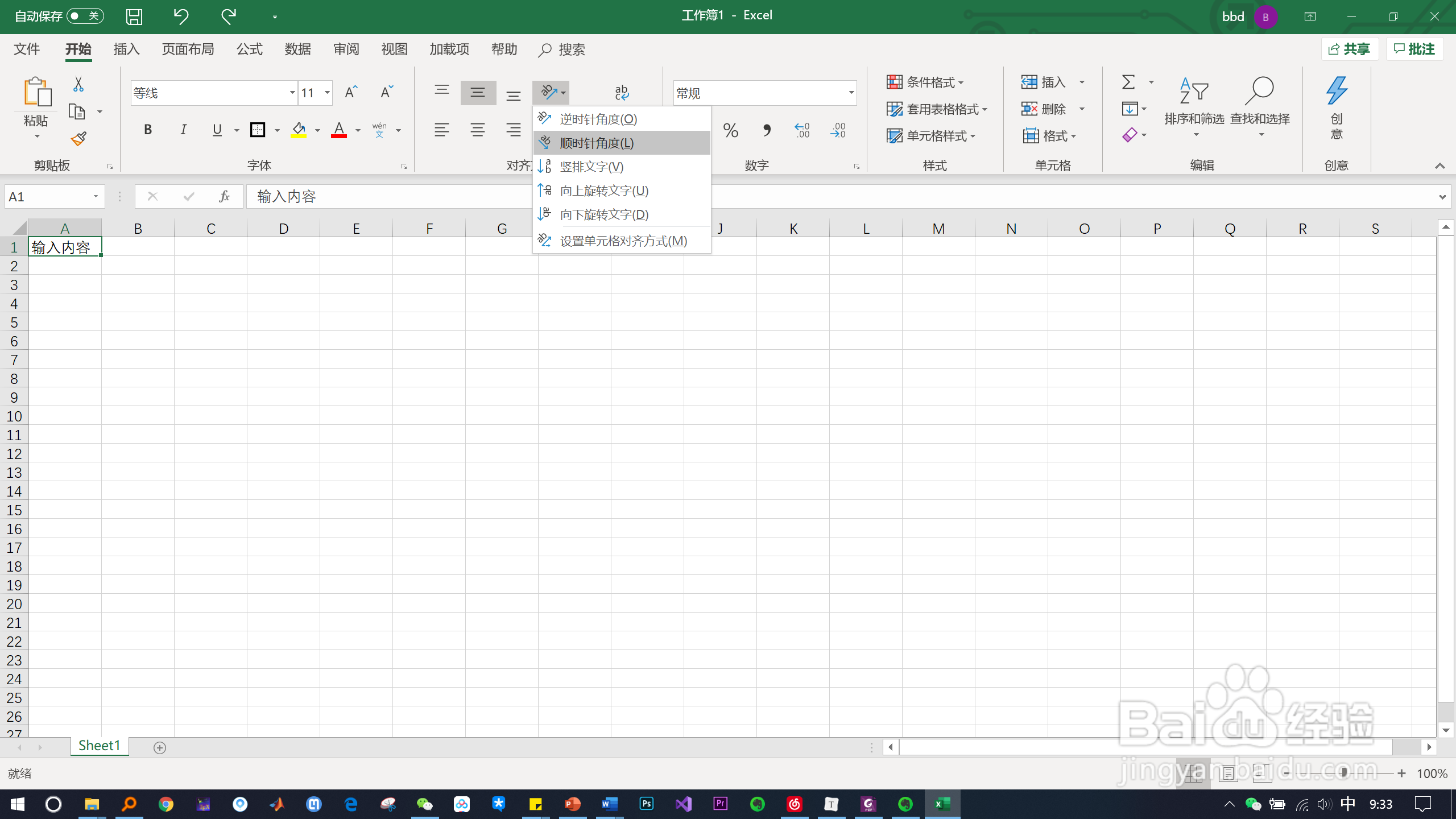Image resolution: width=1456 pixels, height=819 pixels.
Task: Click the Increase Decimal icon
Action: [802, 131]
